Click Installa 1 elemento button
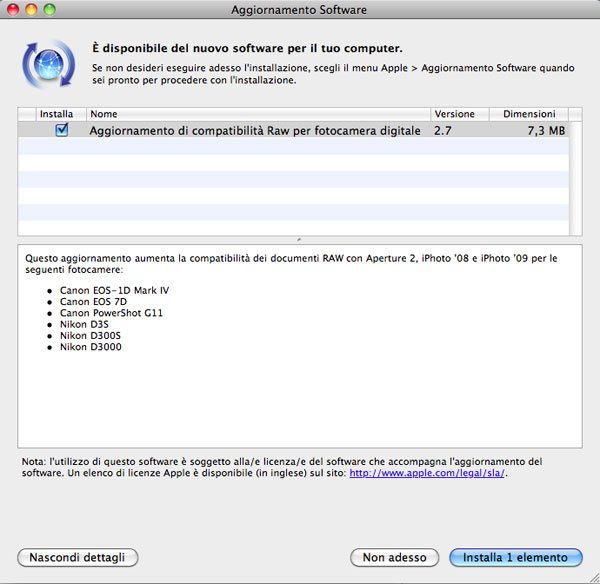This screenshot has width=600, height=584. click(515, 557)
